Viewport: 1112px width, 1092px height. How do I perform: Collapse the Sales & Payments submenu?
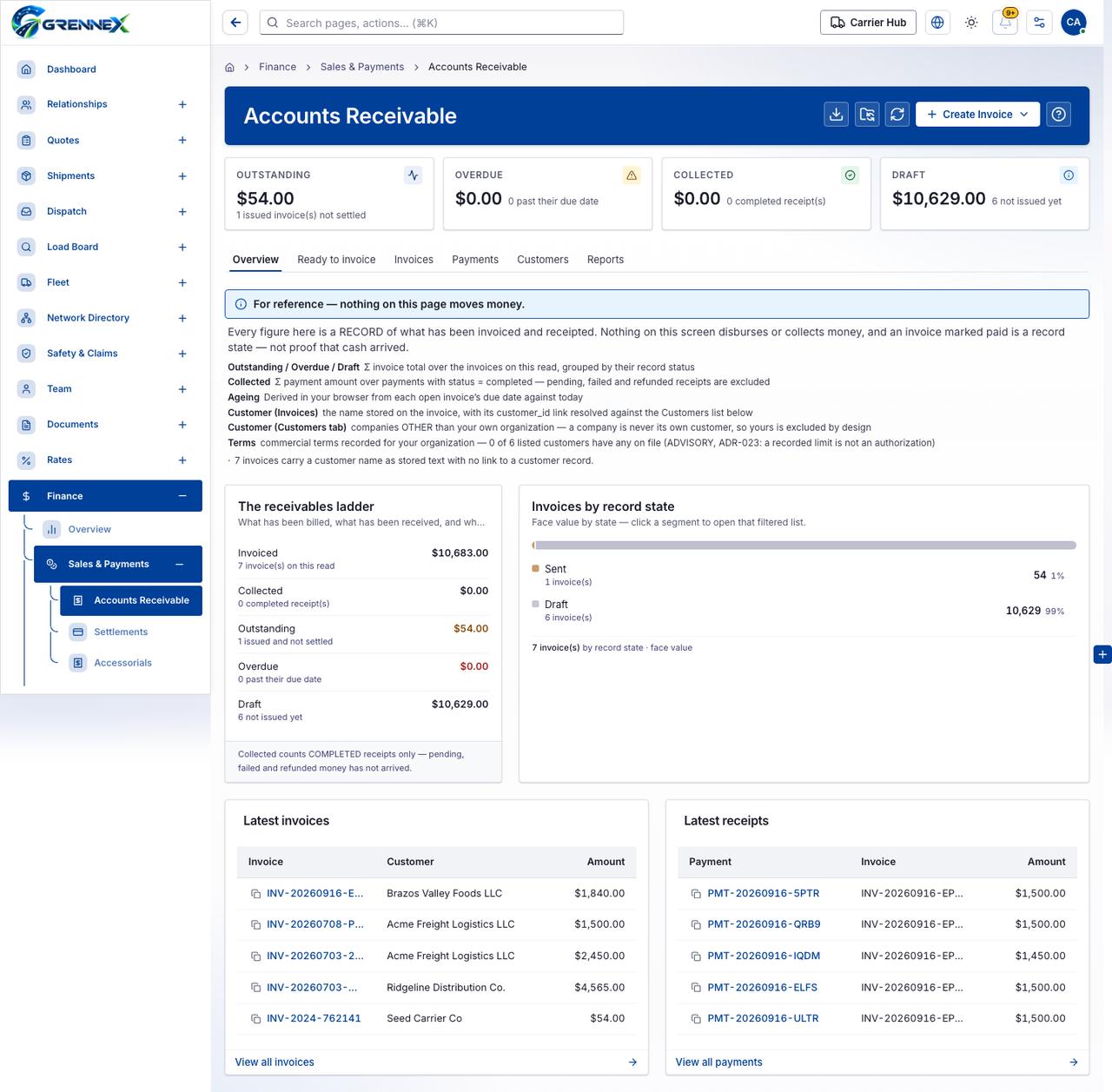[179, 565]
